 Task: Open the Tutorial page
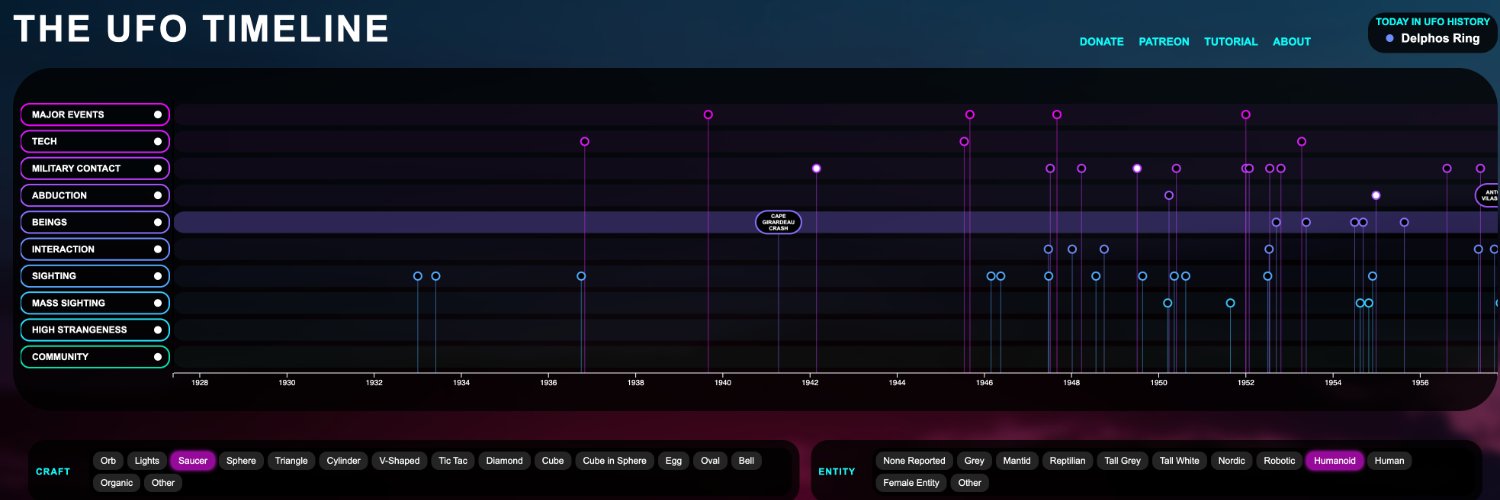tap(1231, 42)
